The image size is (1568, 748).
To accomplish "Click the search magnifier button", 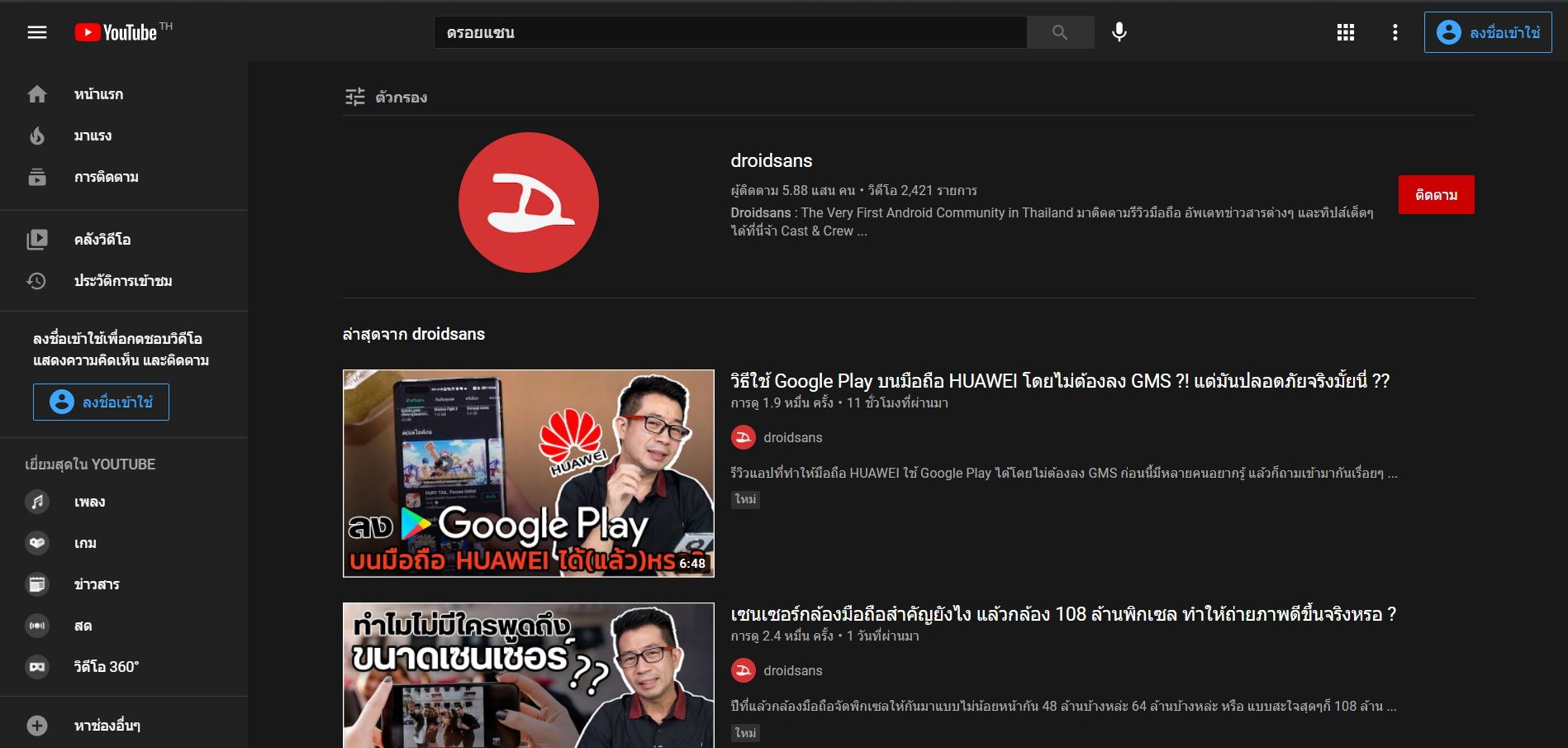I will click(x=1060, y=32).
